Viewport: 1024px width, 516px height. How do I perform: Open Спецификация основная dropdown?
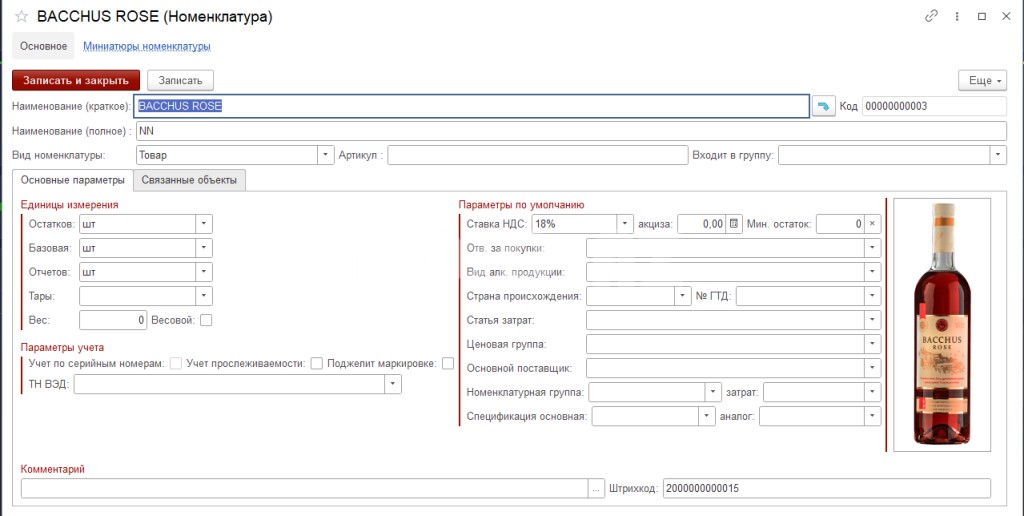click(707, 416)
